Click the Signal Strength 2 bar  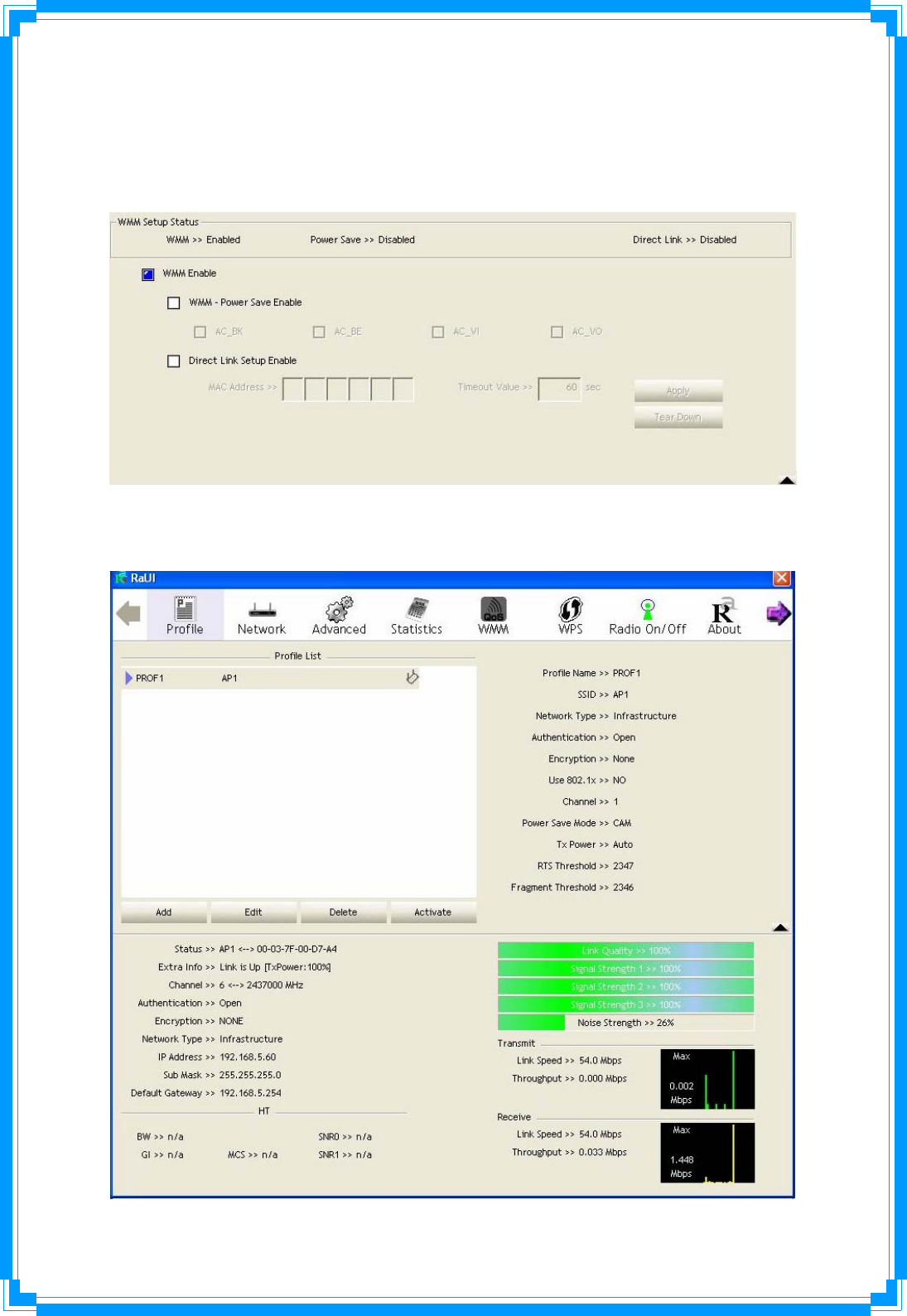625,987
